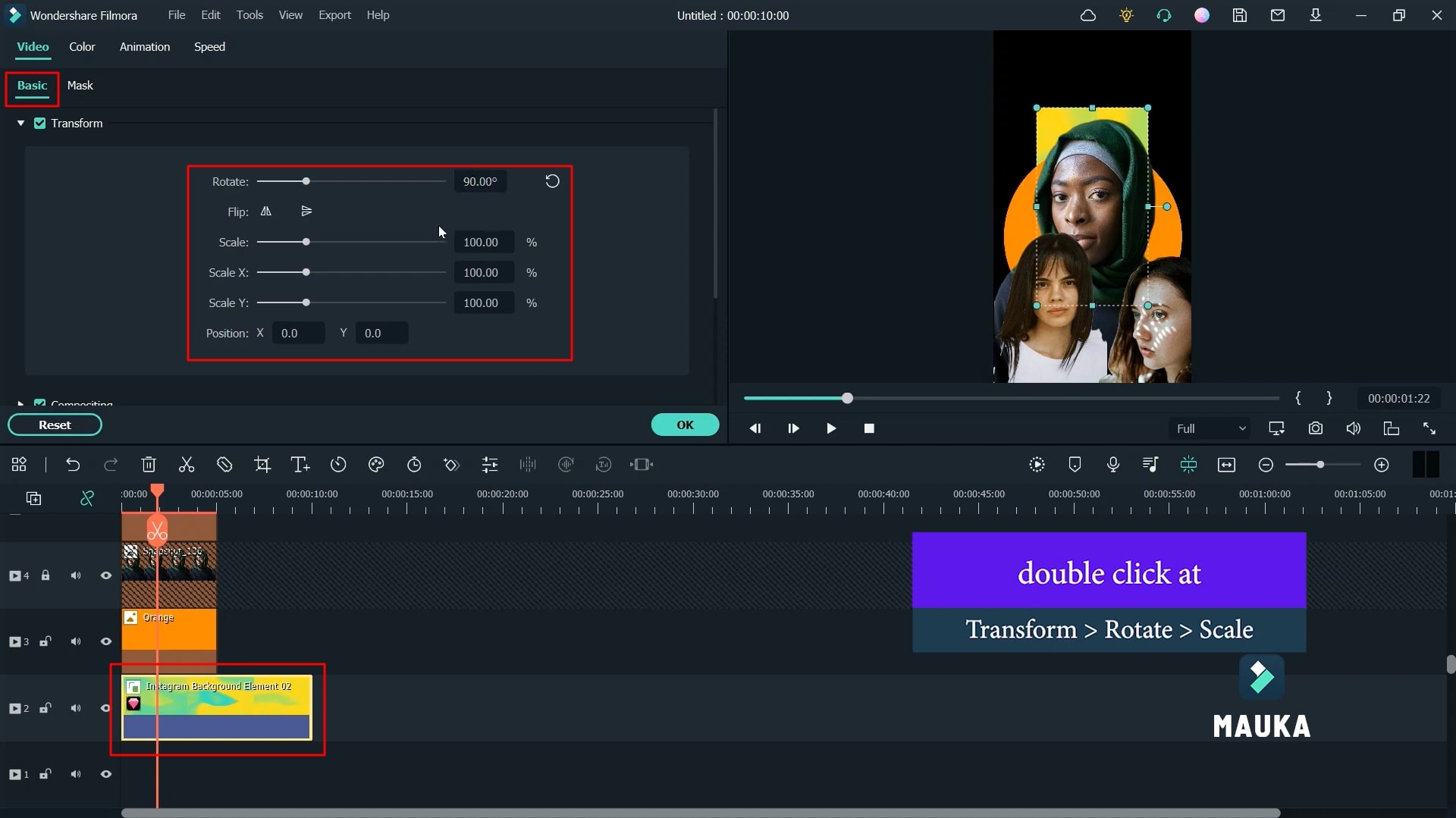The image size is (1456, 818).
Task: Unlock track 4 with padlock icon
Action: pos(45,575)
